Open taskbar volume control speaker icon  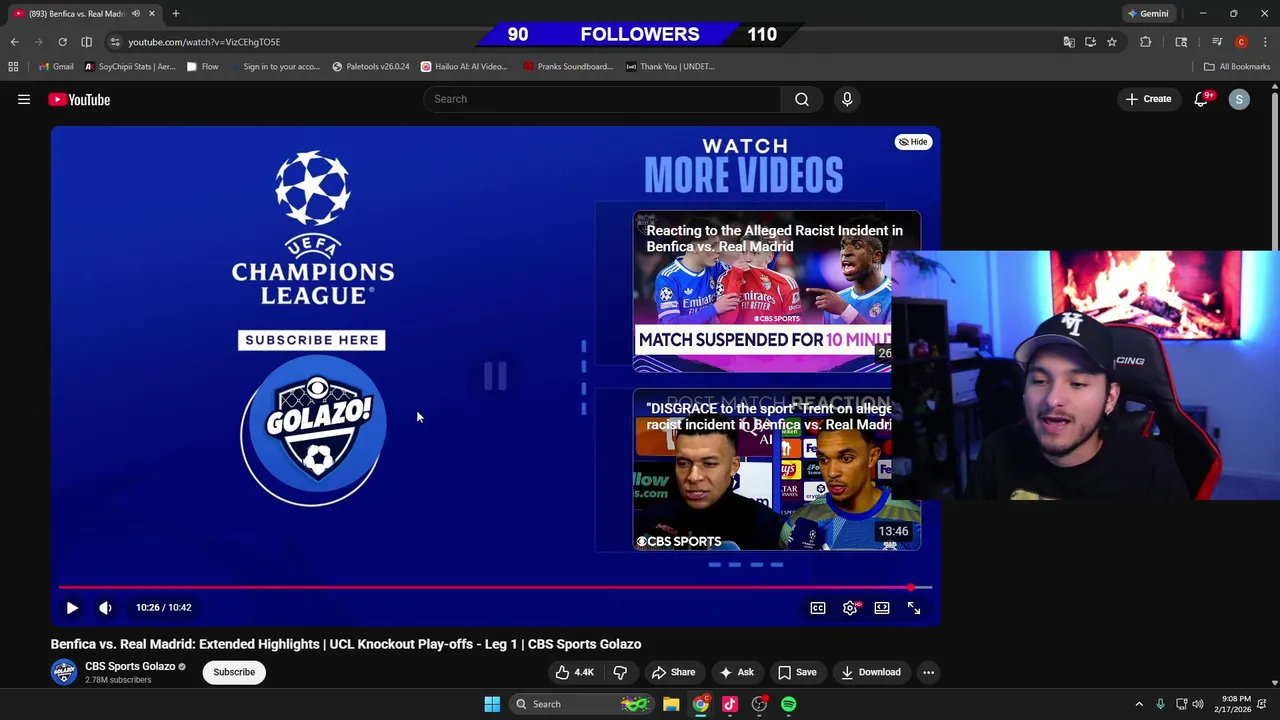pyautogui.click(x=1198, y=704)
